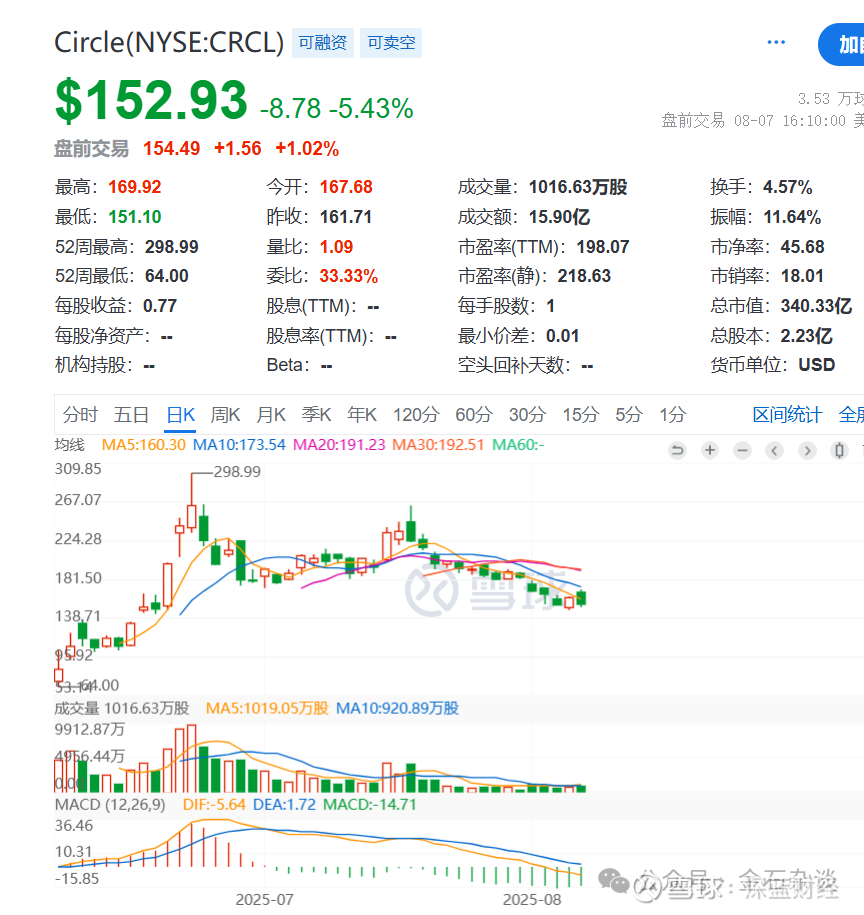Select the 周K chart tab
The width and height of the screenshot is (864, 915).
tap(225, 415)
